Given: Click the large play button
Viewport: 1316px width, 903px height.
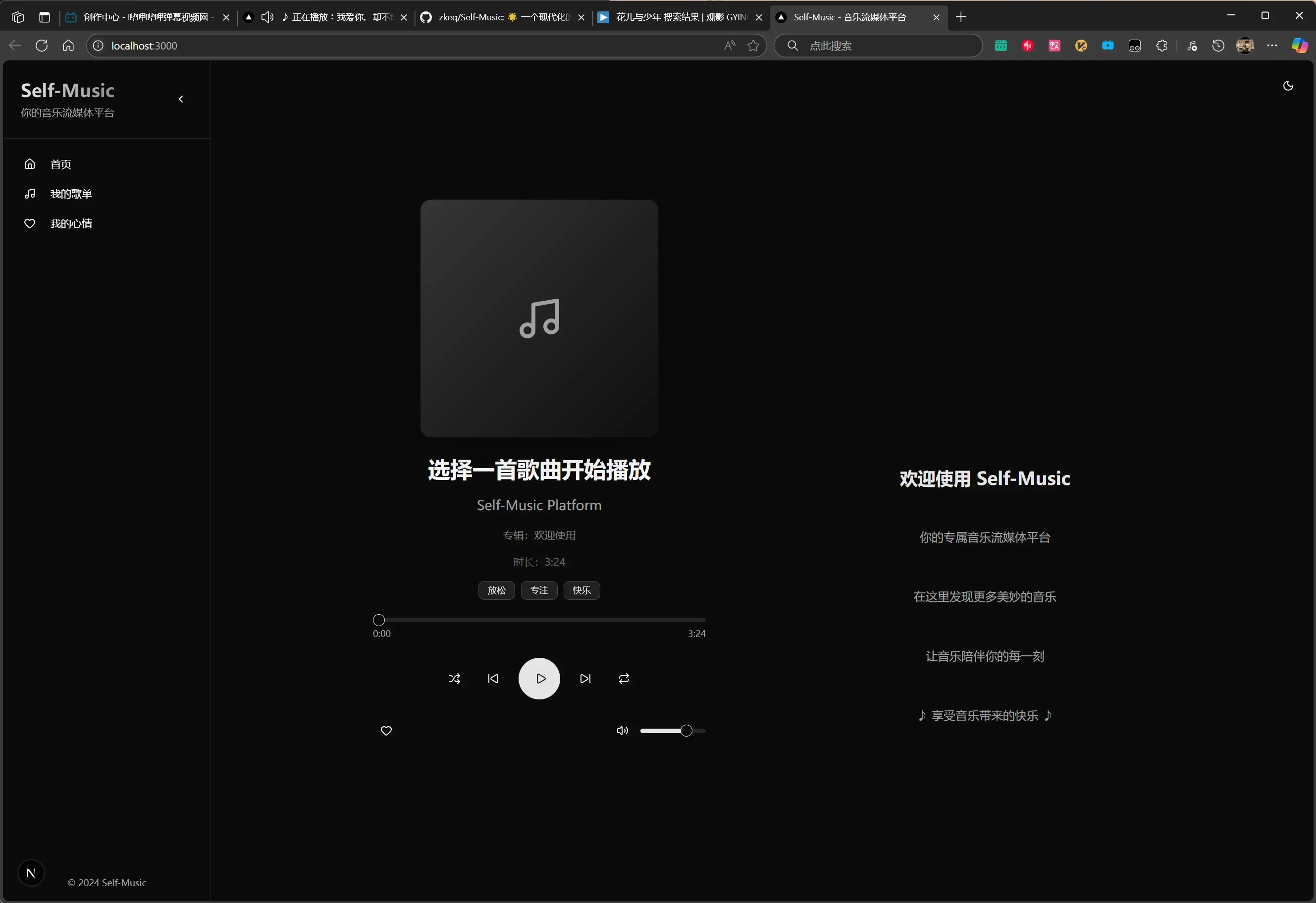Looking at the screenshot, I should click(x=539, y=678).
